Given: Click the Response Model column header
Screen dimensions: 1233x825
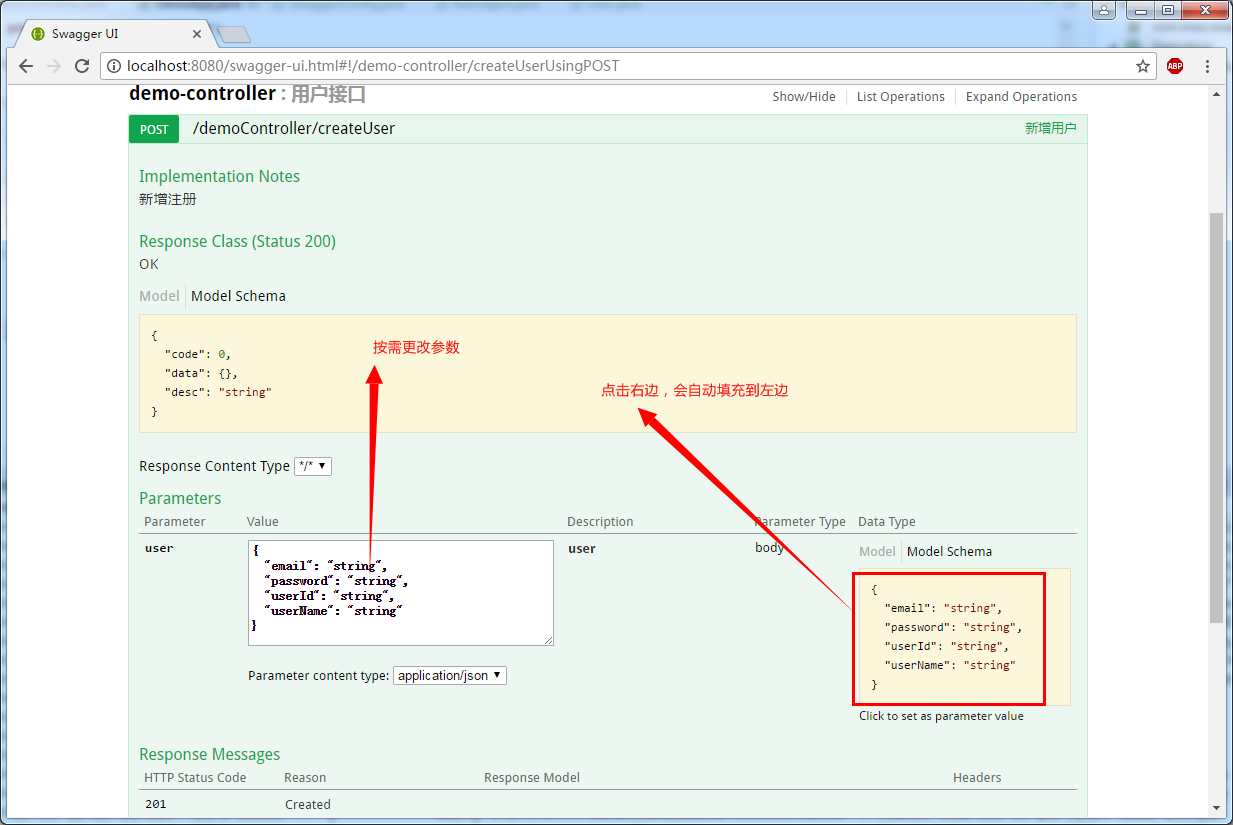Looking at the screenshot, I should (532, 777).
